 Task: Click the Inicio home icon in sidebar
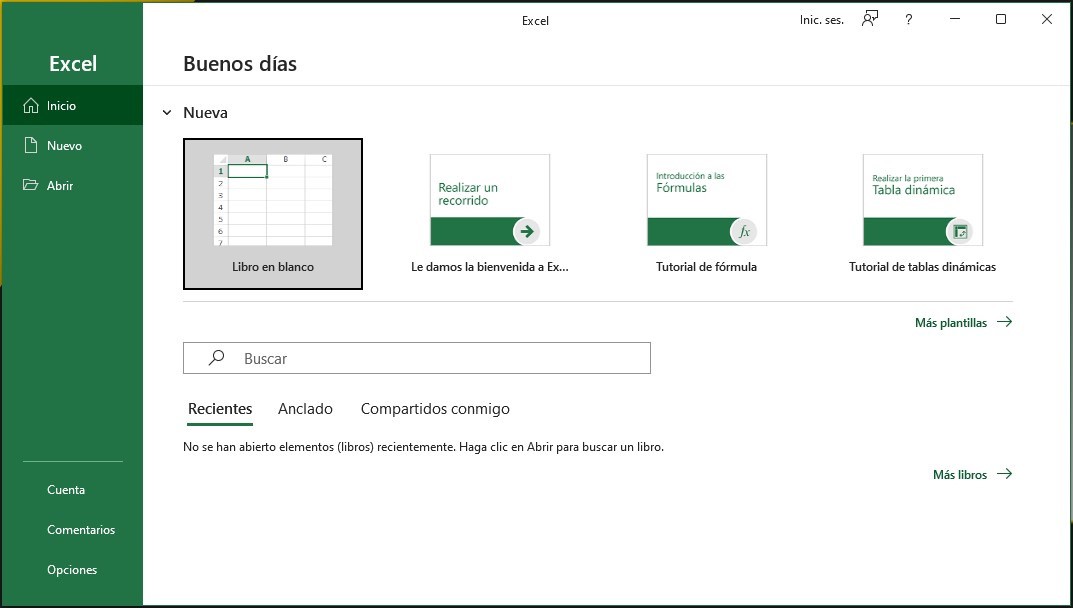tap(30, 105)
